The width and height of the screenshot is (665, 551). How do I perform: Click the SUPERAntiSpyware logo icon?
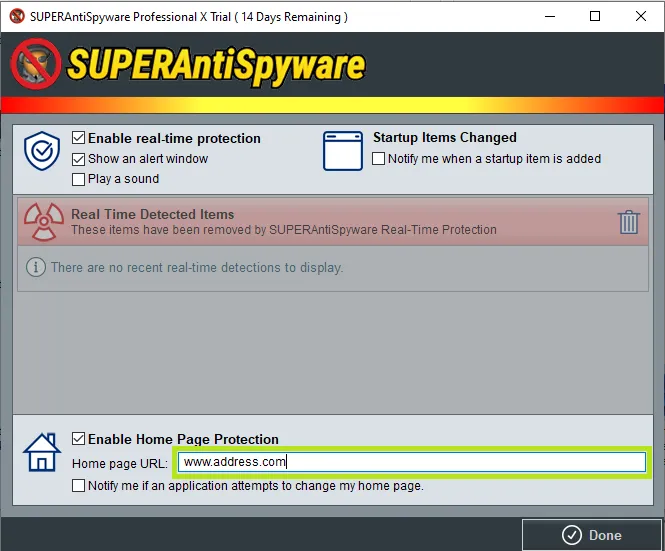36,64
